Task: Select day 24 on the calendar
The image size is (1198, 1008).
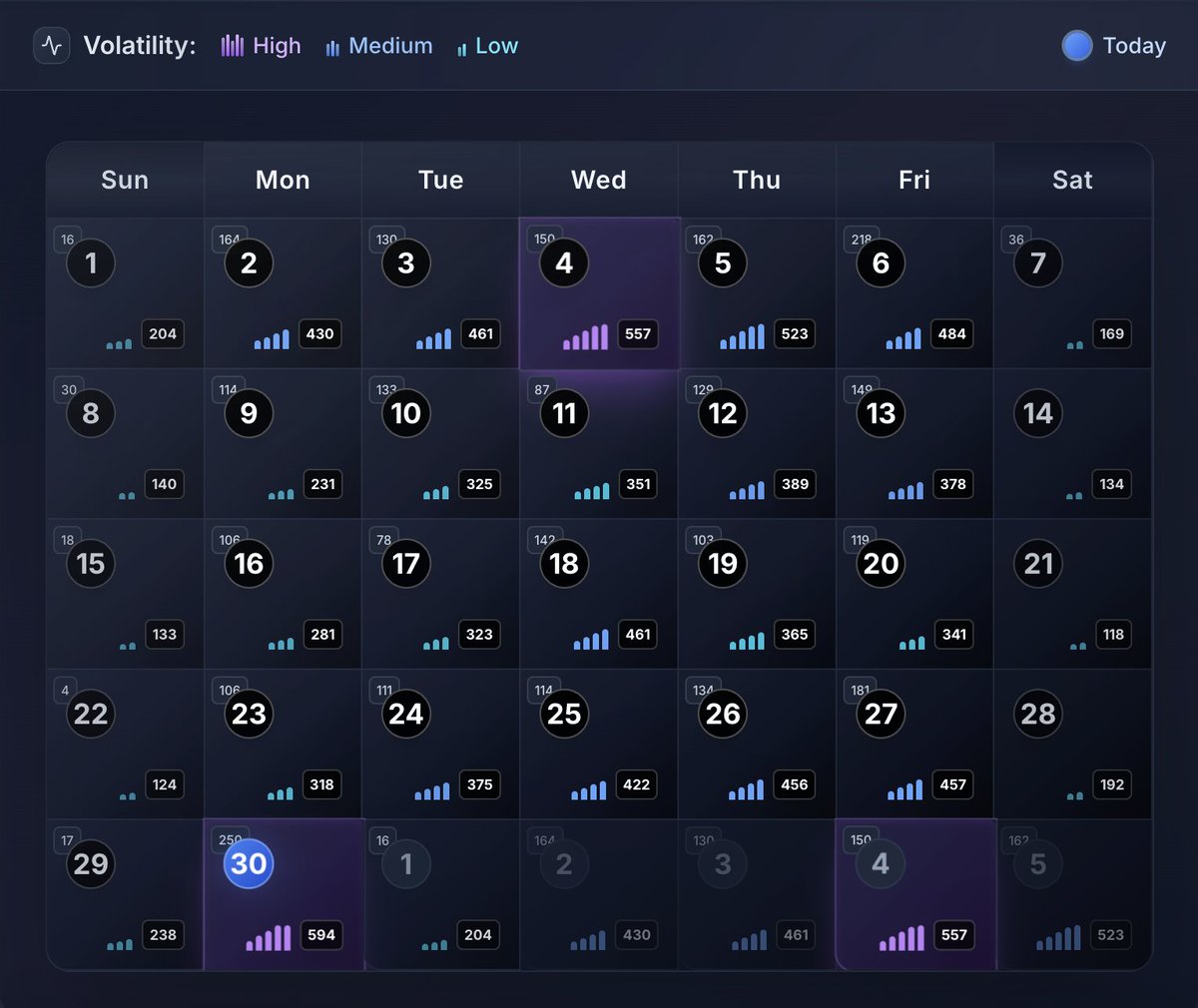Action: coord(406,714)
